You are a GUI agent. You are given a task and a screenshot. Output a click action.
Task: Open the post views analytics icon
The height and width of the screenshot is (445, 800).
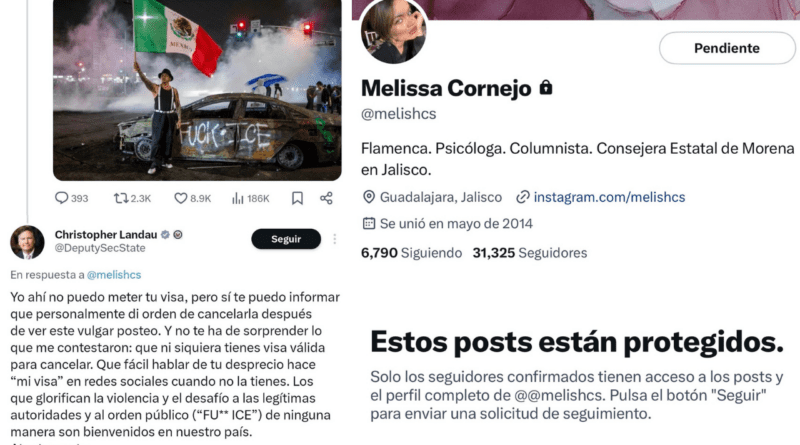[x=238, y=198]
